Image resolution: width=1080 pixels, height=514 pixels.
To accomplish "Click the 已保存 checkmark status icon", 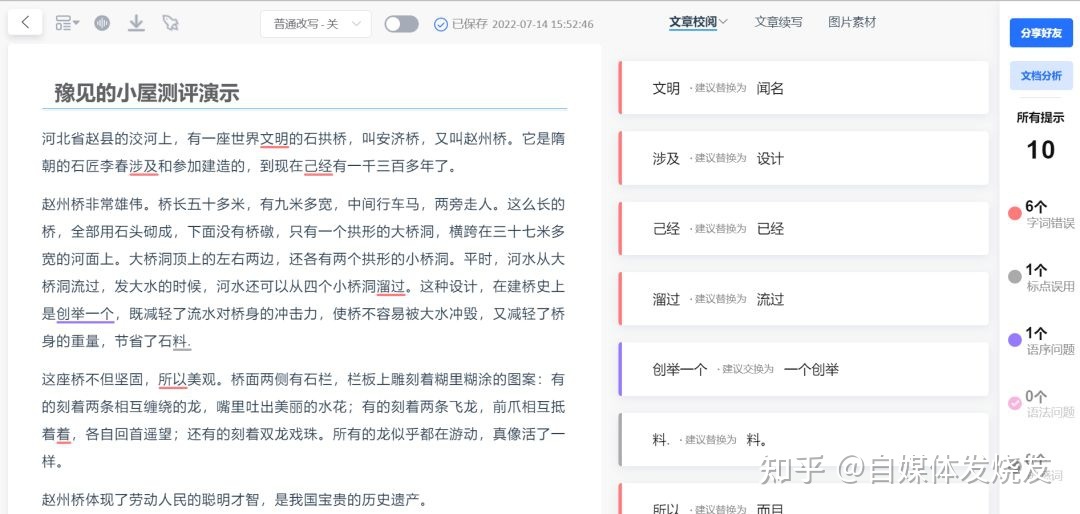I will point(441,24).
